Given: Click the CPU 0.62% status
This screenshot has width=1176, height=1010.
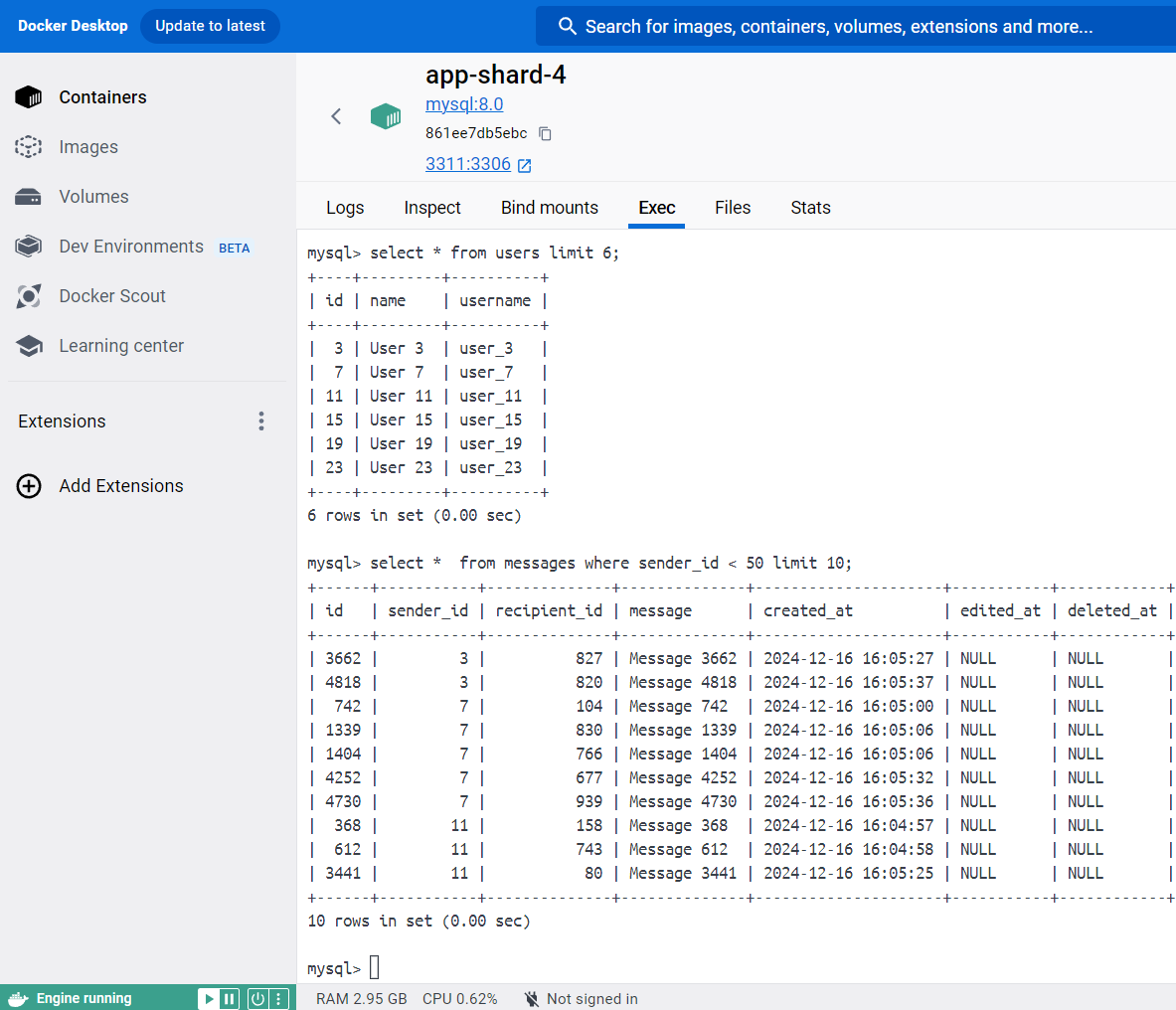Looking at the screenshot, I should pyautogui.click(x=459, y=999).
